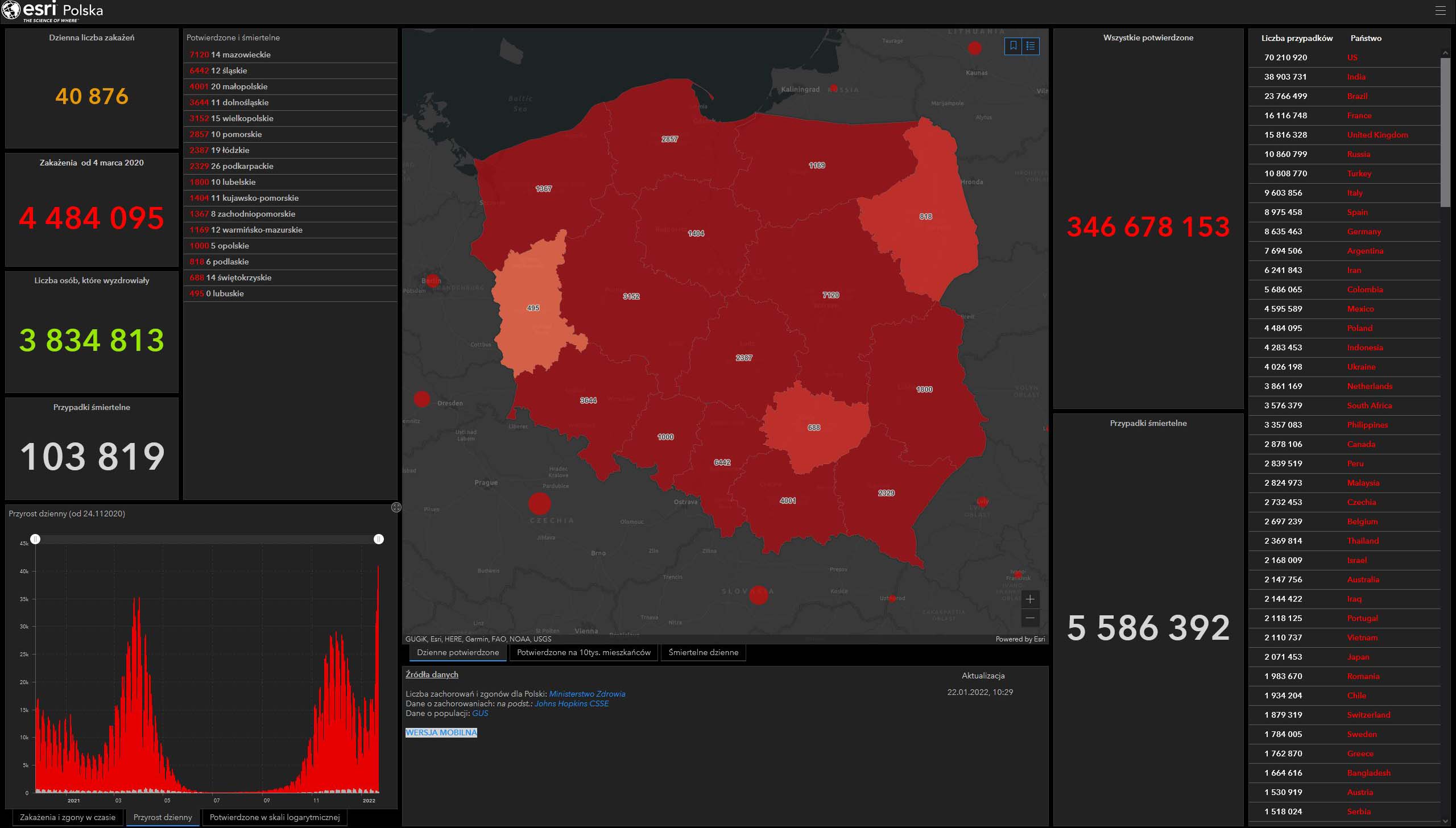
Task: Click the expand chart icon above graph
Action: pyautogui.click(x=396, y=507)
